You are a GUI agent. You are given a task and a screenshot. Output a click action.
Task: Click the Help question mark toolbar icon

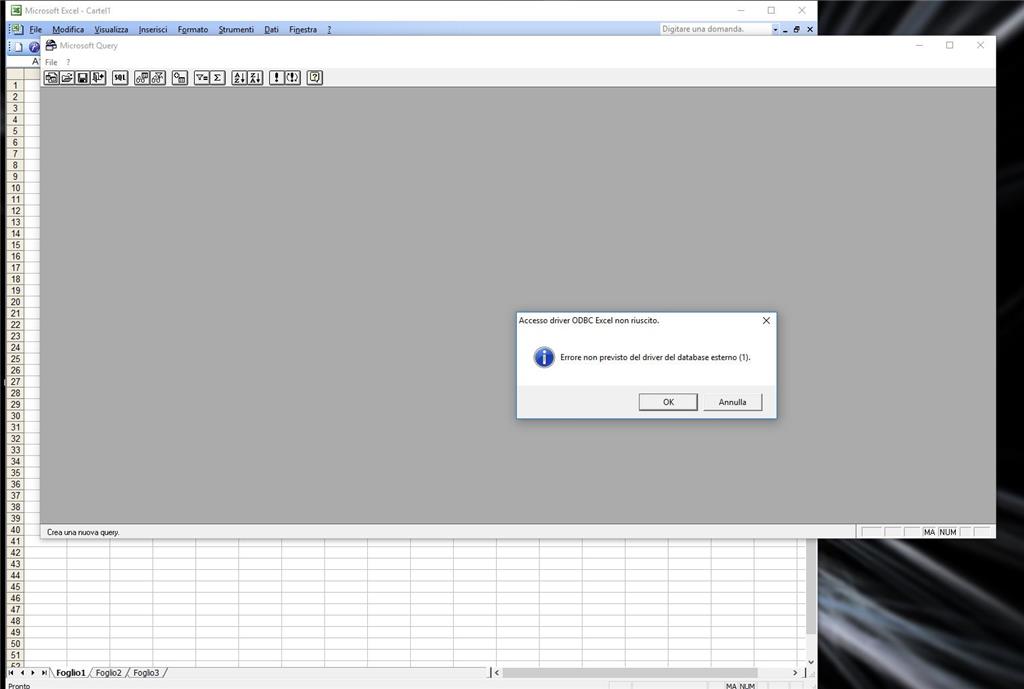[x=315, y=78]
